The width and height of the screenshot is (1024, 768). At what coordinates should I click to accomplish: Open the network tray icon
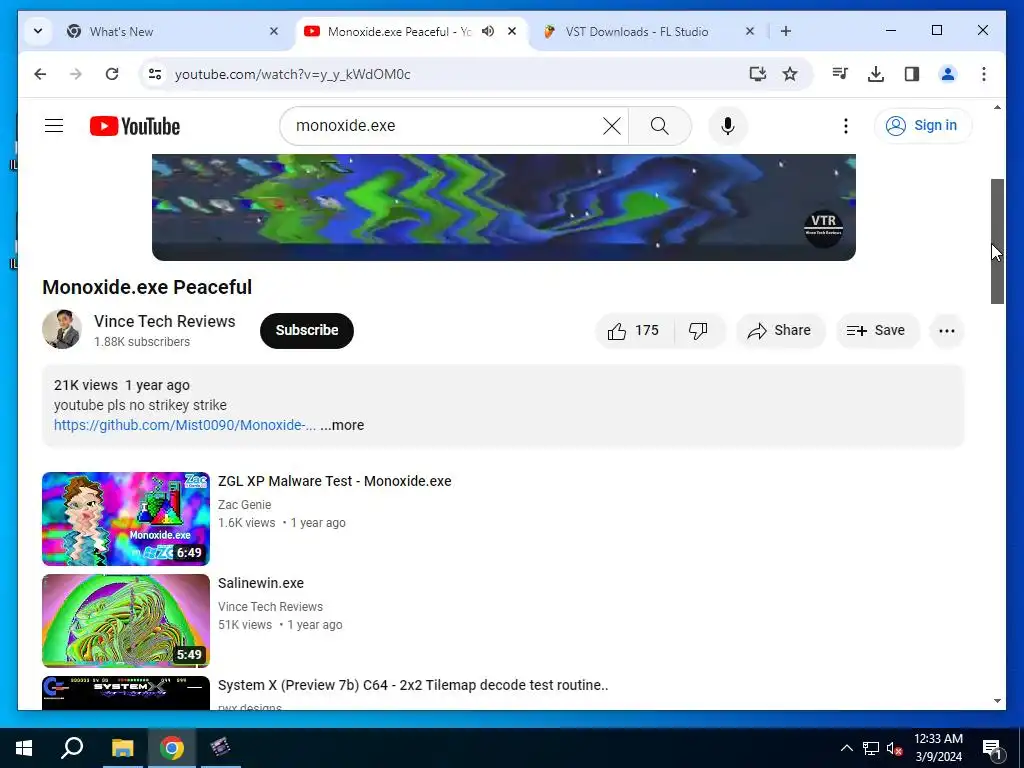click(x=871, y=748)
